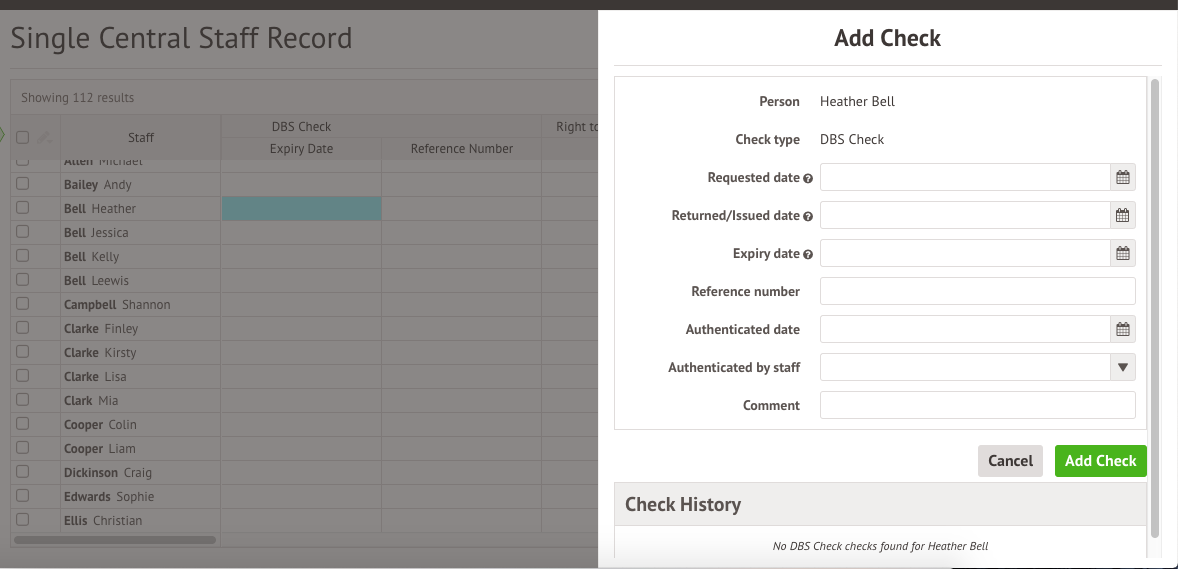Screen dimensions: 1178x569
Task: Click help icon beside Expiry date label
Action: pos(808,254)
